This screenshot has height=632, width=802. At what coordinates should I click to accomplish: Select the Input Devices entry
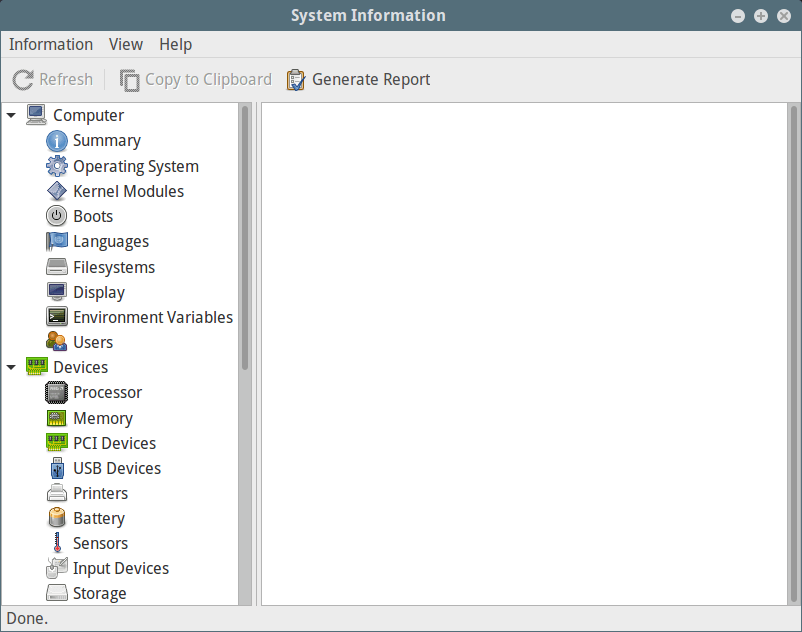[x=121, y=569]
